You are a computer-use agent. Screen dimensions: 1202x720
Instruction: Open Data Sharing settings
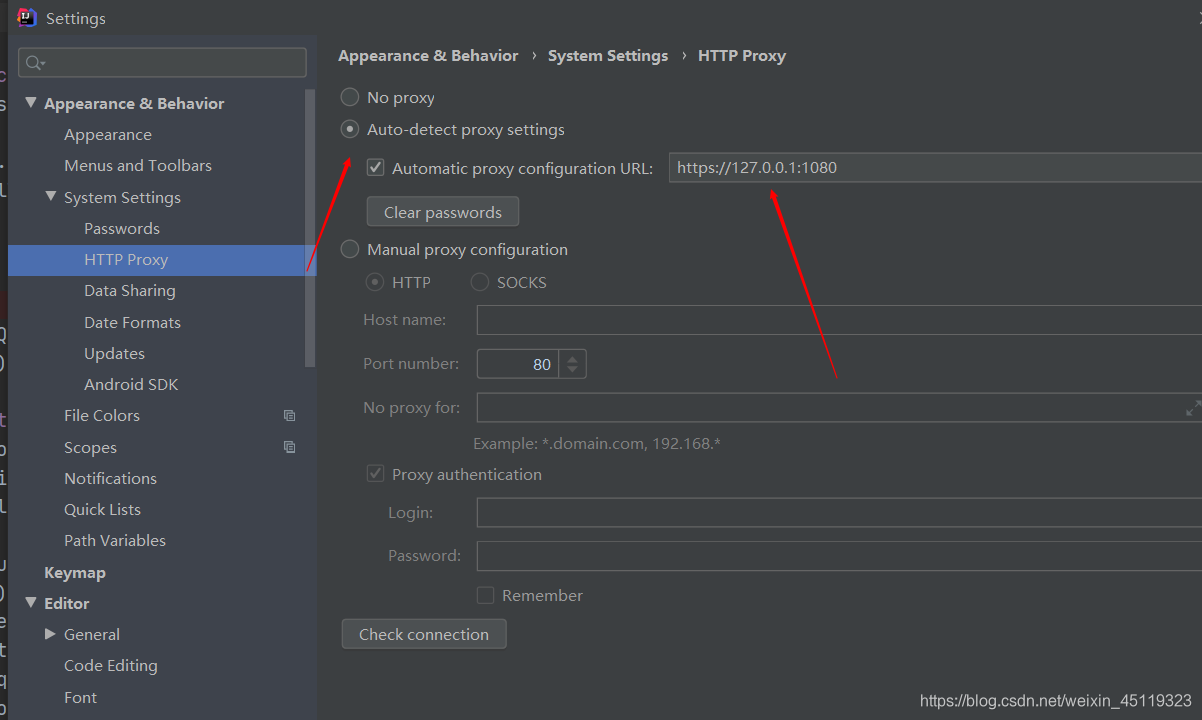point(130,291)
